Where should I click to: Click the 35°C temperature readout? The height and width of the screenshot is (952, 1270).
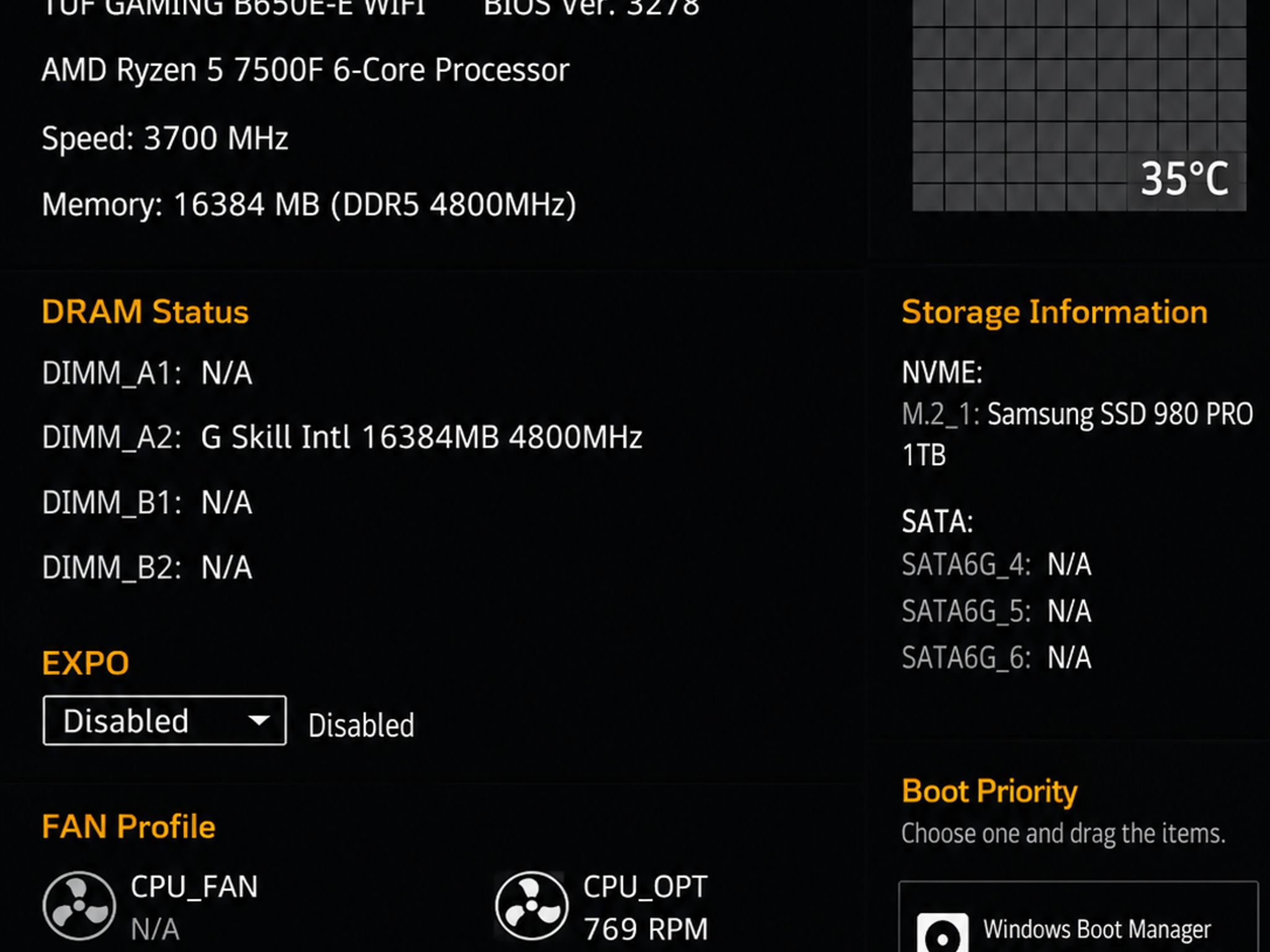pos(1184,180)
